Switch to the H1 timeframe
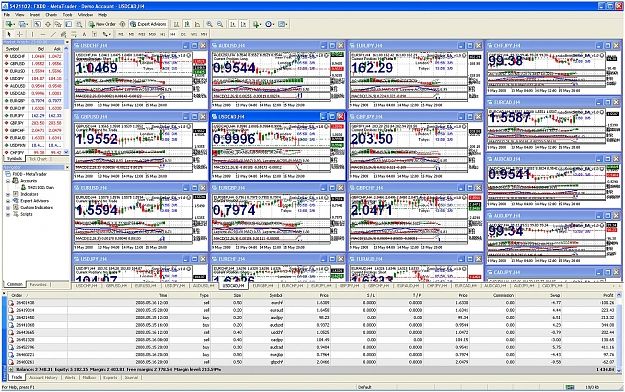Image resolution: width=625 pixels, height=392 pixels. [163, 34]
